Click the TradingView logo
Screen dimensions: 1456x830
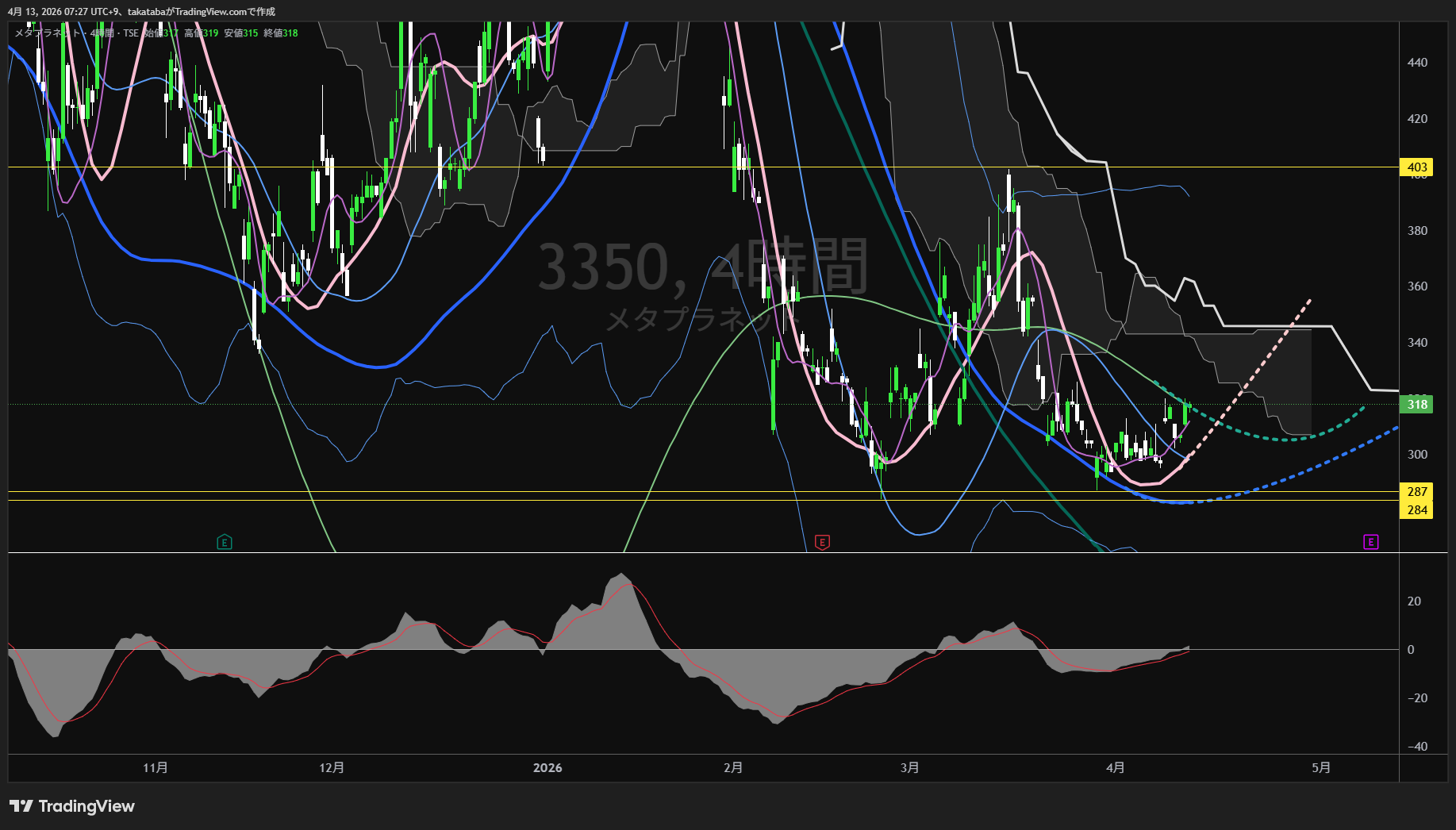tap(72, 806)
